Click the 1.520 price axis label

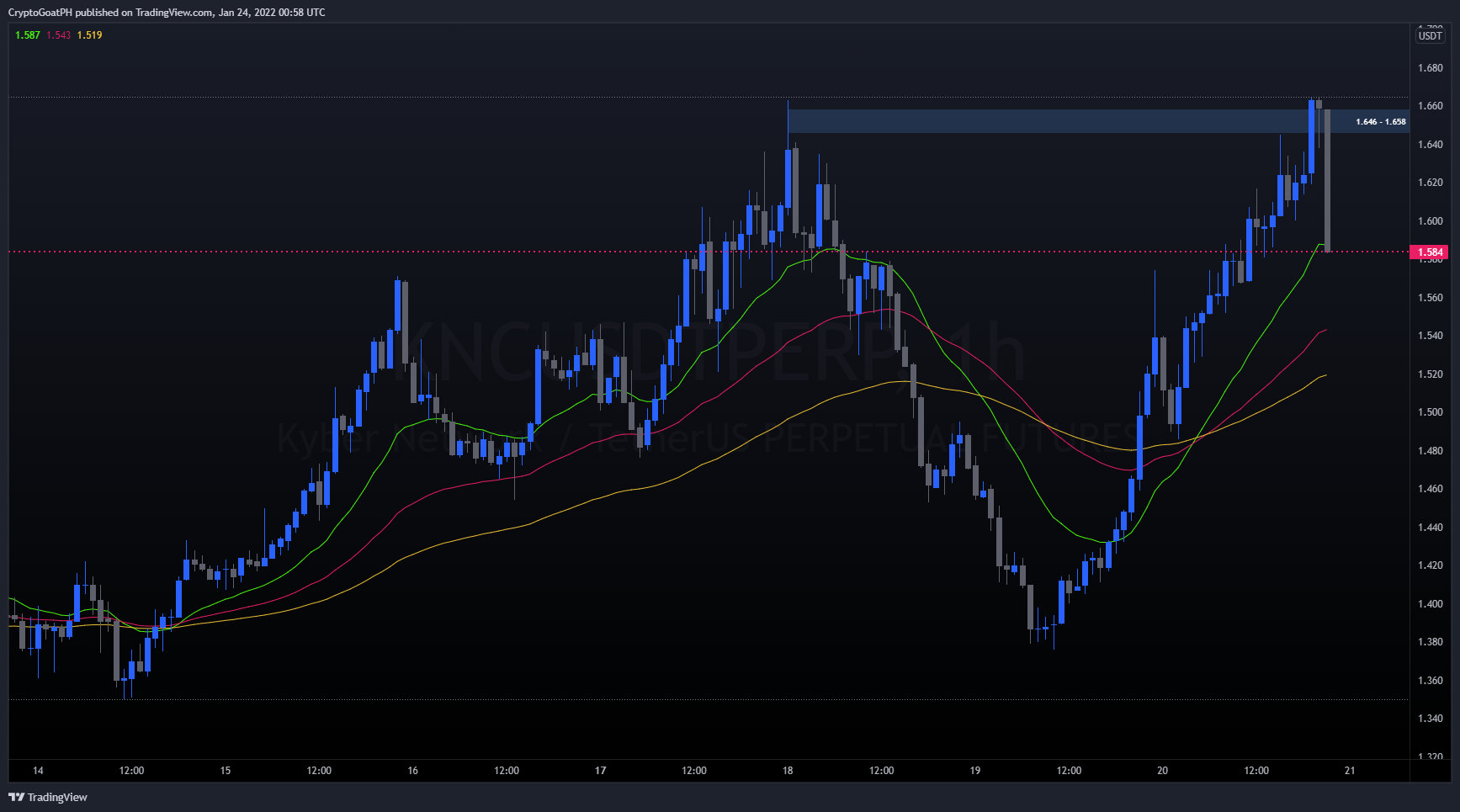pos(1430,374)
